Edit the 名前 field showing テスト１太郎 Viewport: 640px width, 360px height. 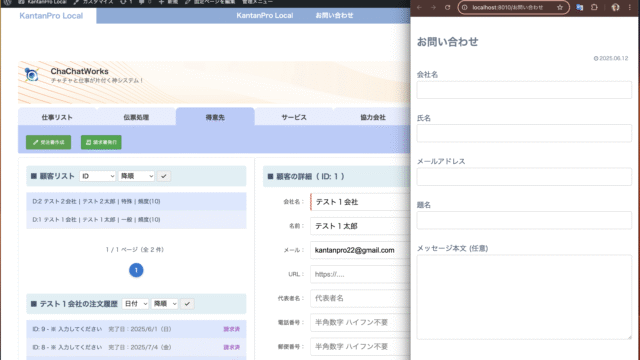tap(360, 226)
